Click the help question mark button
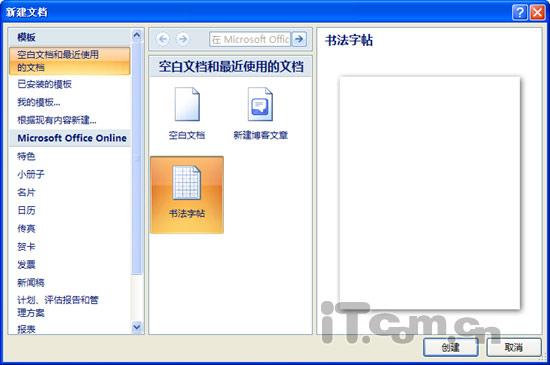Image resolution: width=550 pixels, height=365 pixels. 520,13
